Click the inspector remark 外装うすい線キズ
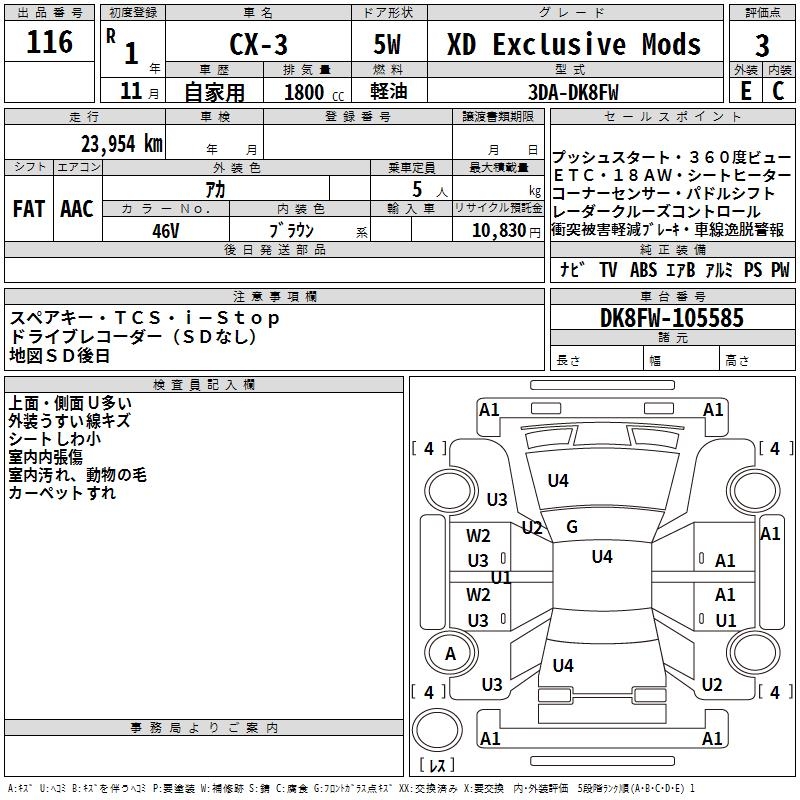The height and width of the screenshot is (800, 800). coord(69,421)
